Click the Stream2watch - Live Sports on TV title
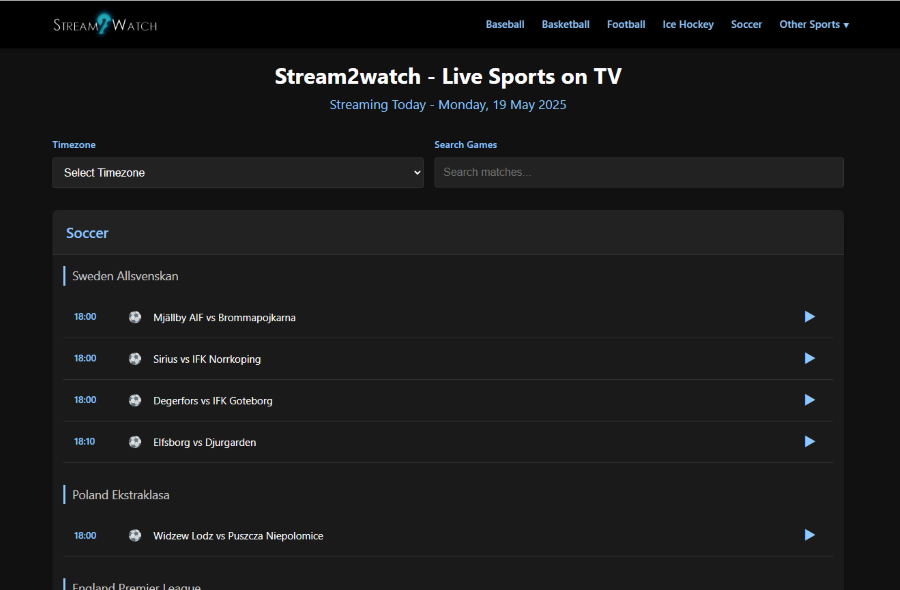 tap(448, 76)
